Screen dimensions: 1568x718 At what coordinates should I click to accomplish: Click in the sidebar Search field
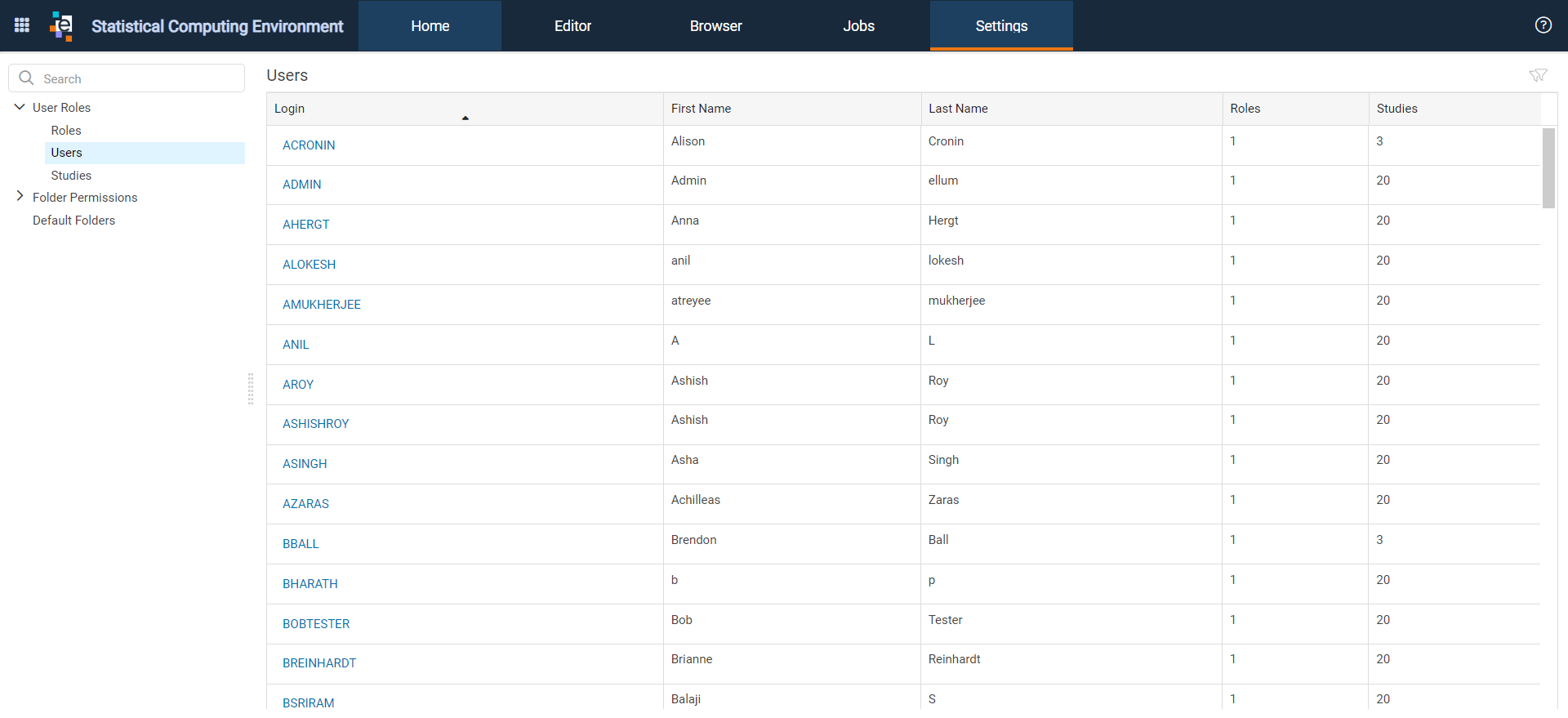(x=127, y=78)
